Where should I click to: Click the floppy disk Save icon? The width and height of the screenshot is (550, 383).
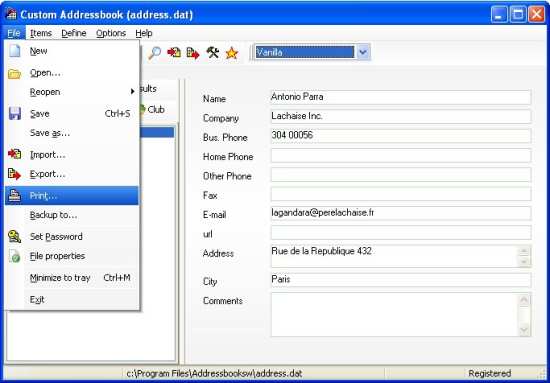[15, 114]
